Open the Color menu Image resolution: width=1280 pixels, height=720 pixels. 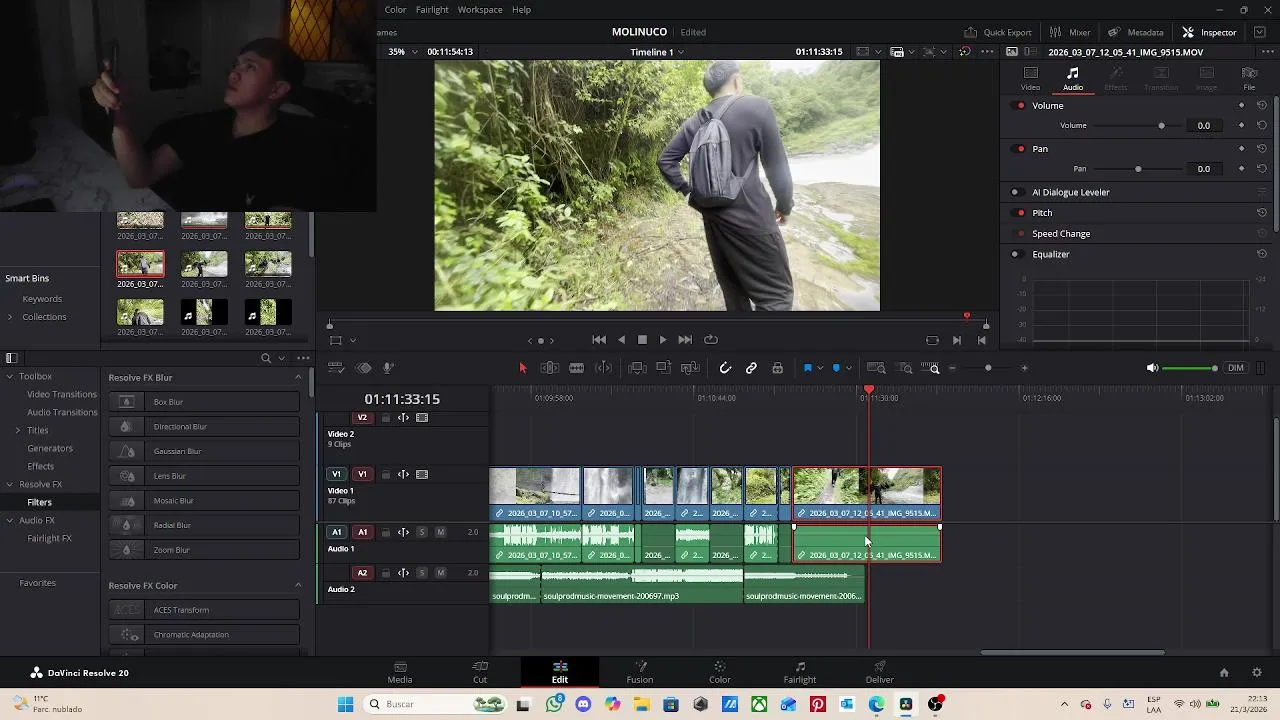click(x=396, y=10)
